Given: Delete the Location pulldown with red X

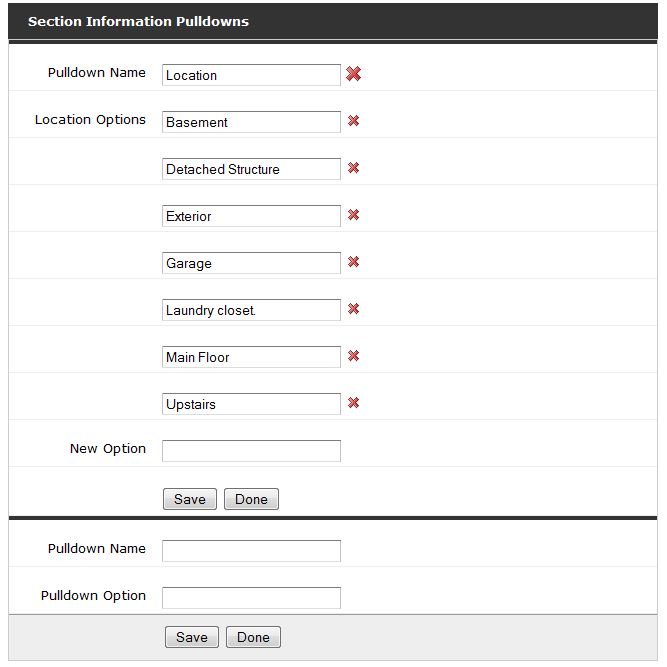Looking at the screenshot, I should 353,74.
